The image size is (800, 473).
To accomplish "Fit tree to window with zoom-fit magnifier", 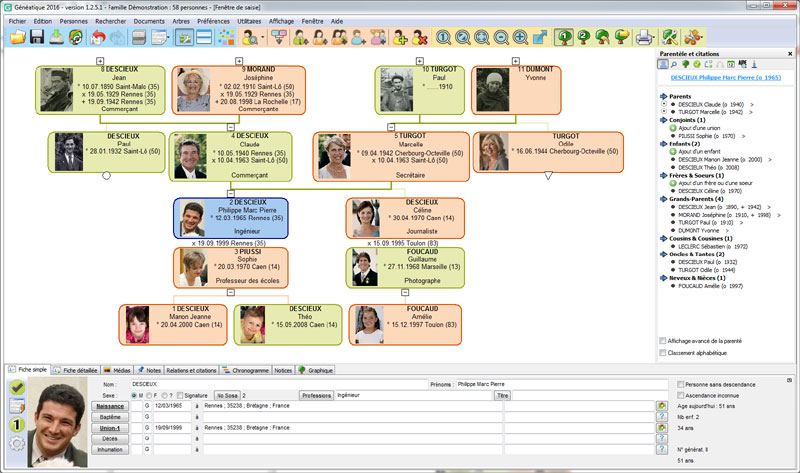I will click(482, 37).
